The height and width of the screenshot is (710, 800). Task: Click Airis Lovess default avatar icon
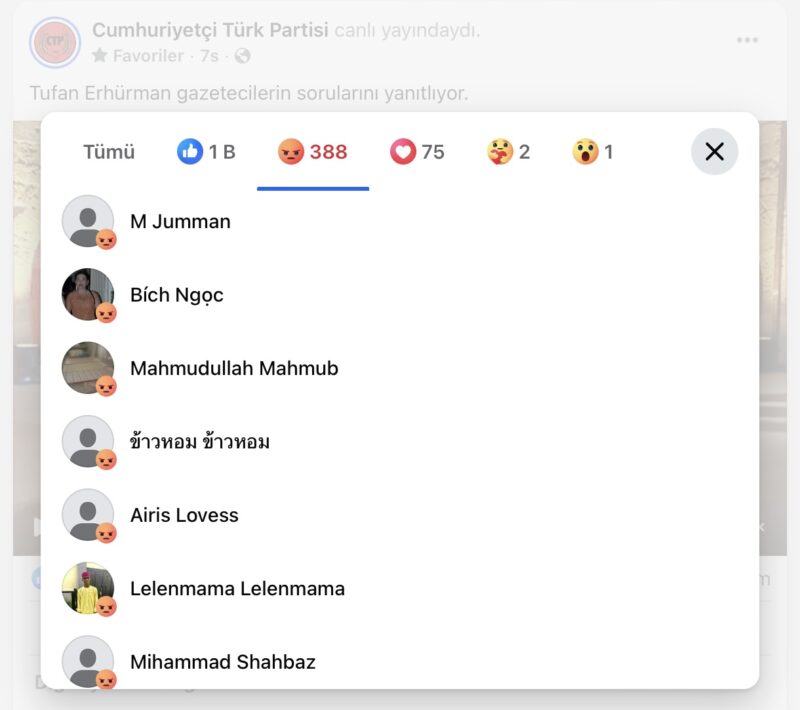[88, 515]
